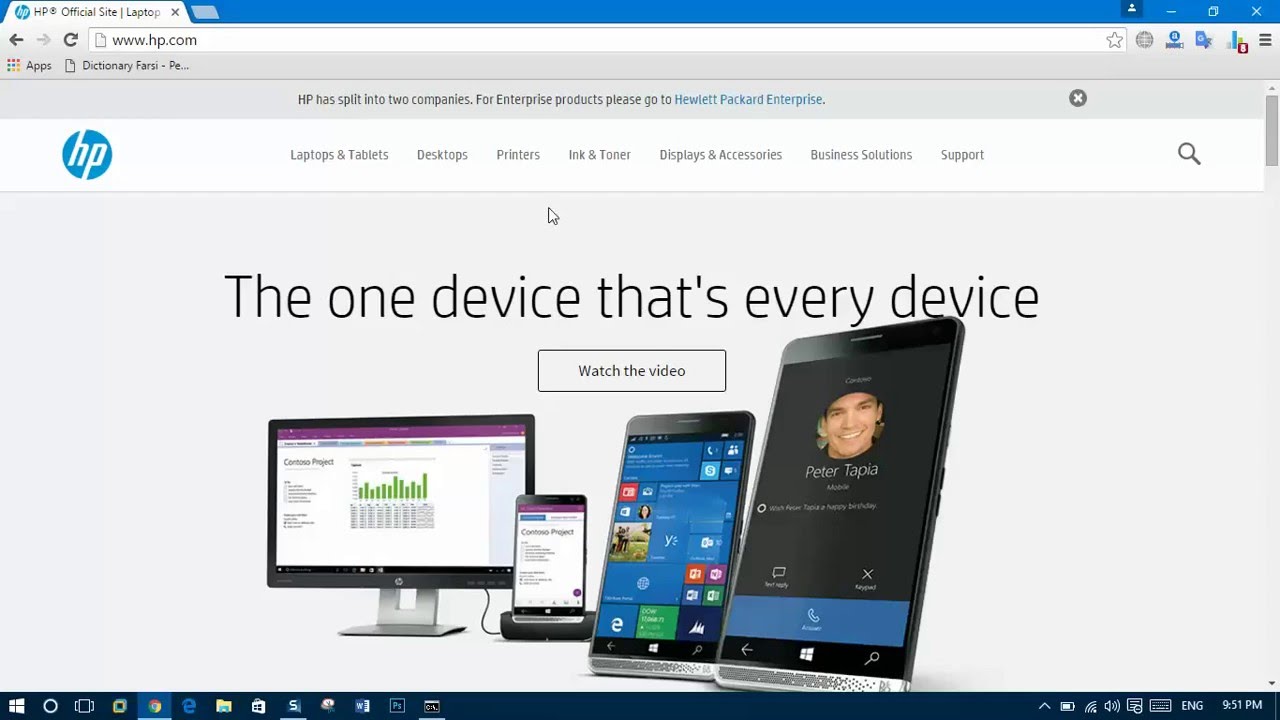Open the HP site search magnifier

click(1189, 154)
